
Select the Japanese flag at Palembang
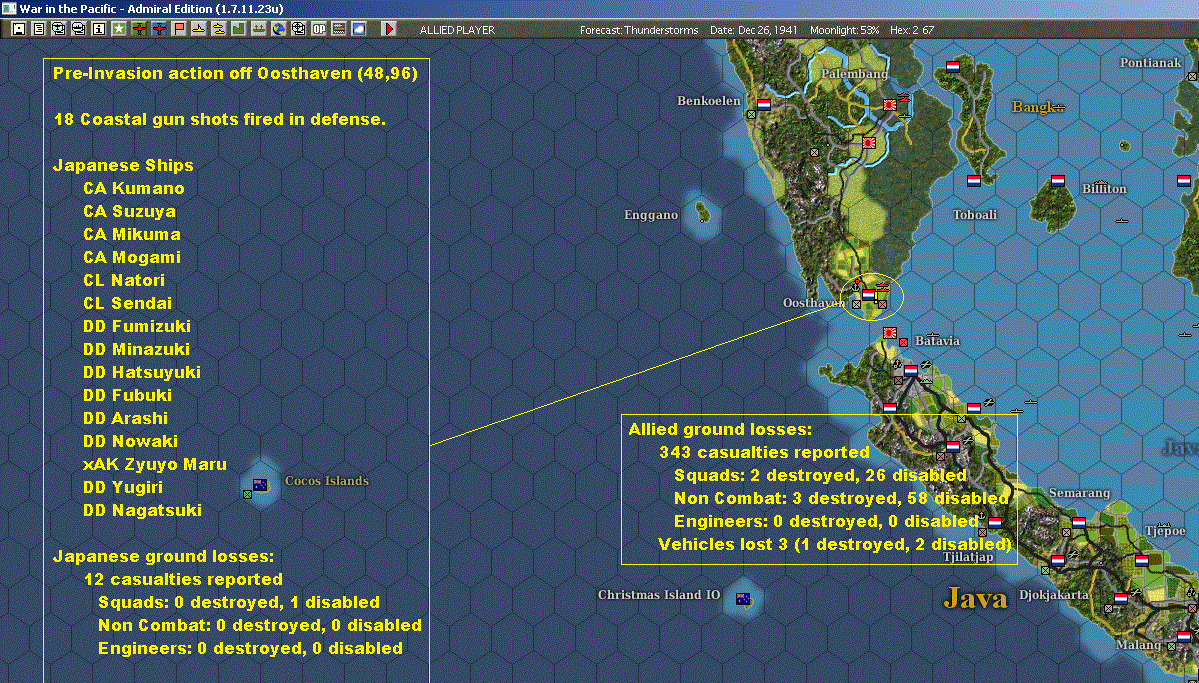890,106
